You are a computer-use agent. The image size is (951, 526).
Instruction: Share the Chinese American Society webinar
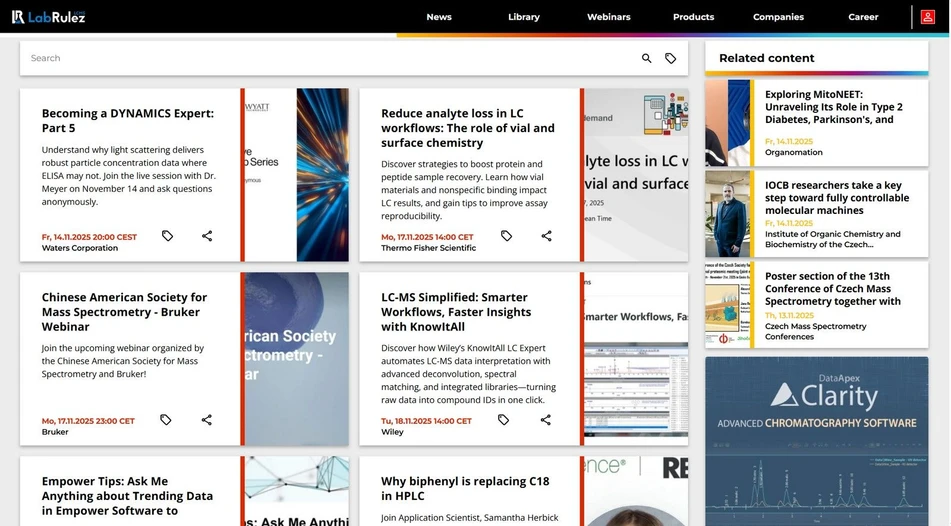coord(207,420)
